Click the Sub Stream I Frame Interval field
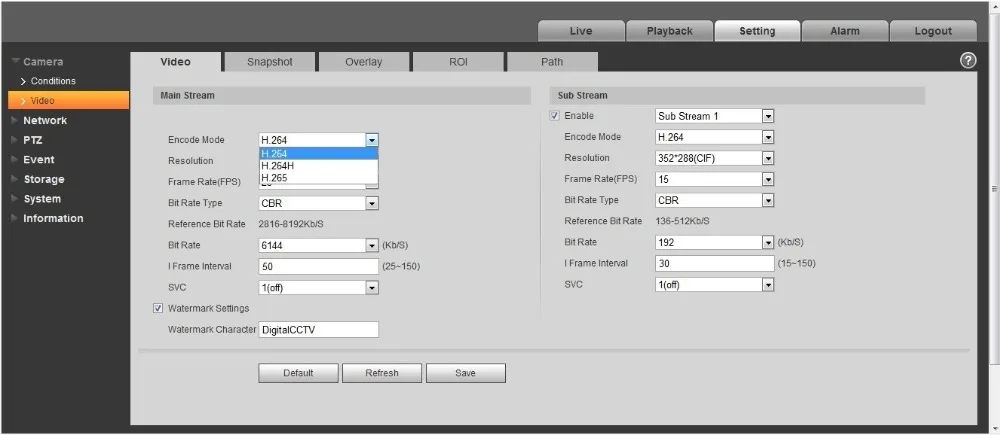Viewport: 1000px width, 435px height. point(714,263)
